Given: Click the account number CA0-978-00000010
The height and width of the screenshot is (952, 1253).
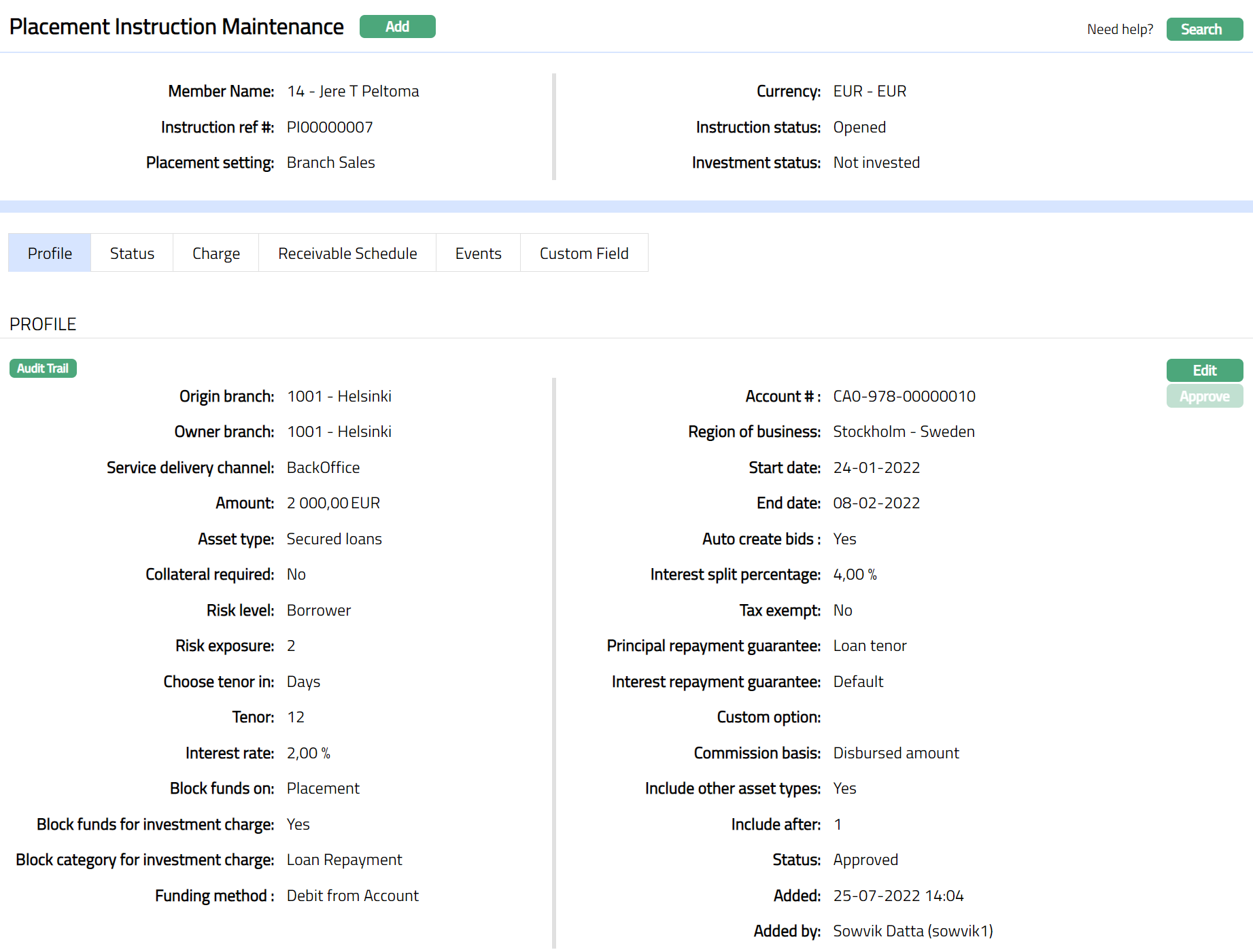Looking at the screenshot, I should (x=904, y=396).
